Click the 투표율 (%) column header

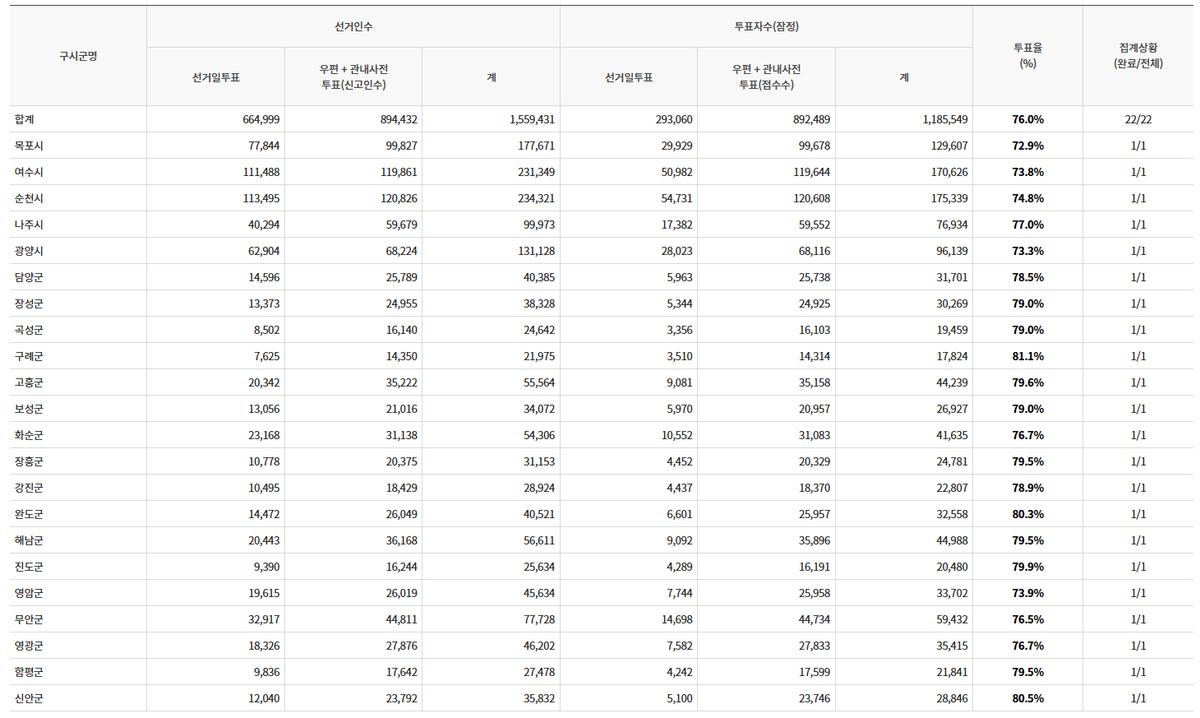[1027, 55]
